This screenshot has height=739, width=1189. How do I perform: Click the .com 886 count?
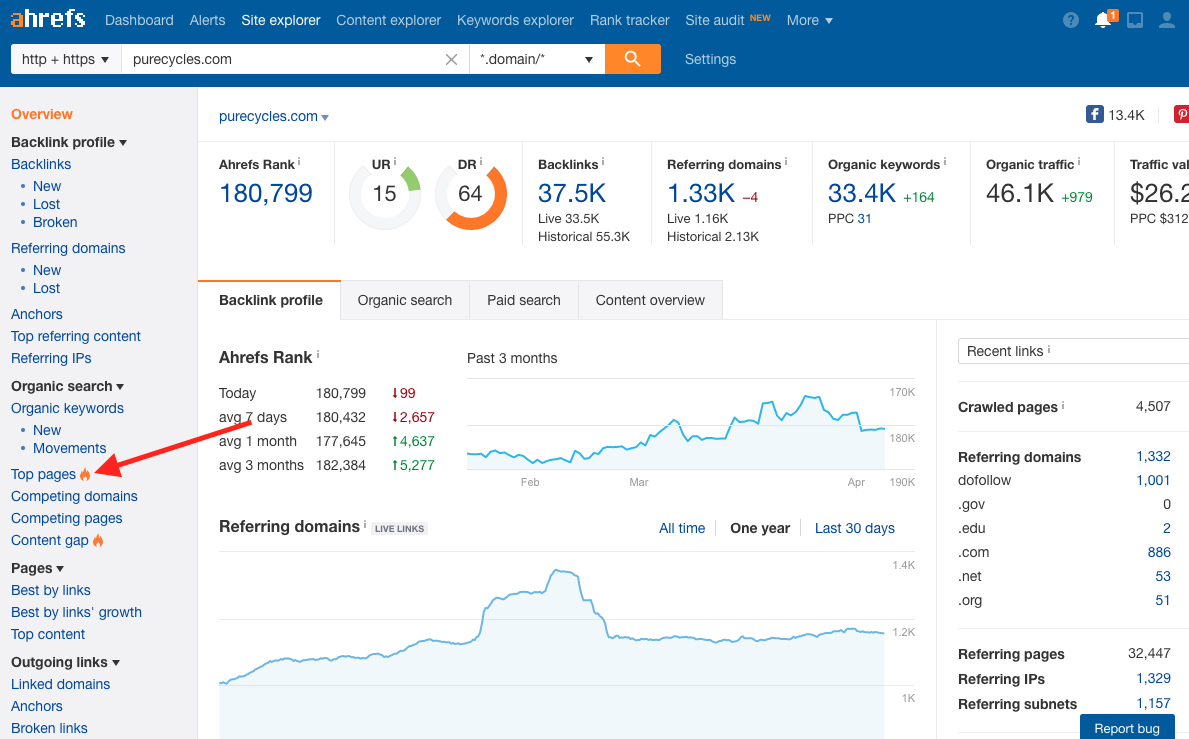coord(1159,553)
